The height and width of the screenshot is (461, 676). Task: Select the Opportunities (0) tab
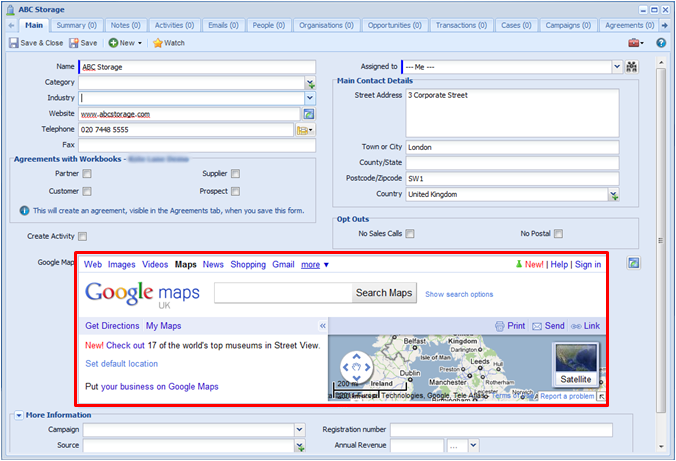[395, 25]
